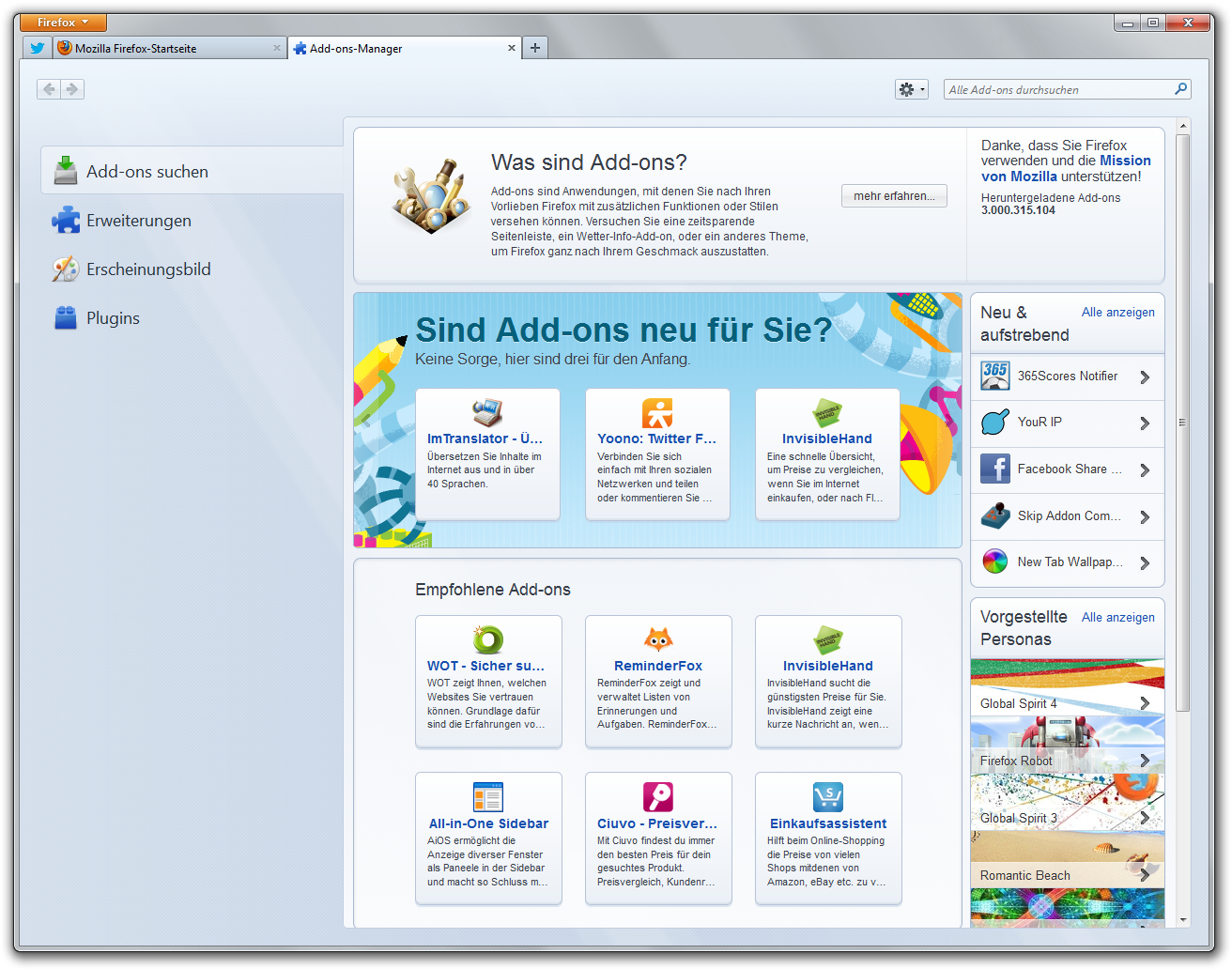Open the WOT - Sicher su... title link
The width and height of the screenshot is (1232, 969).
click(x=485, y=666)
